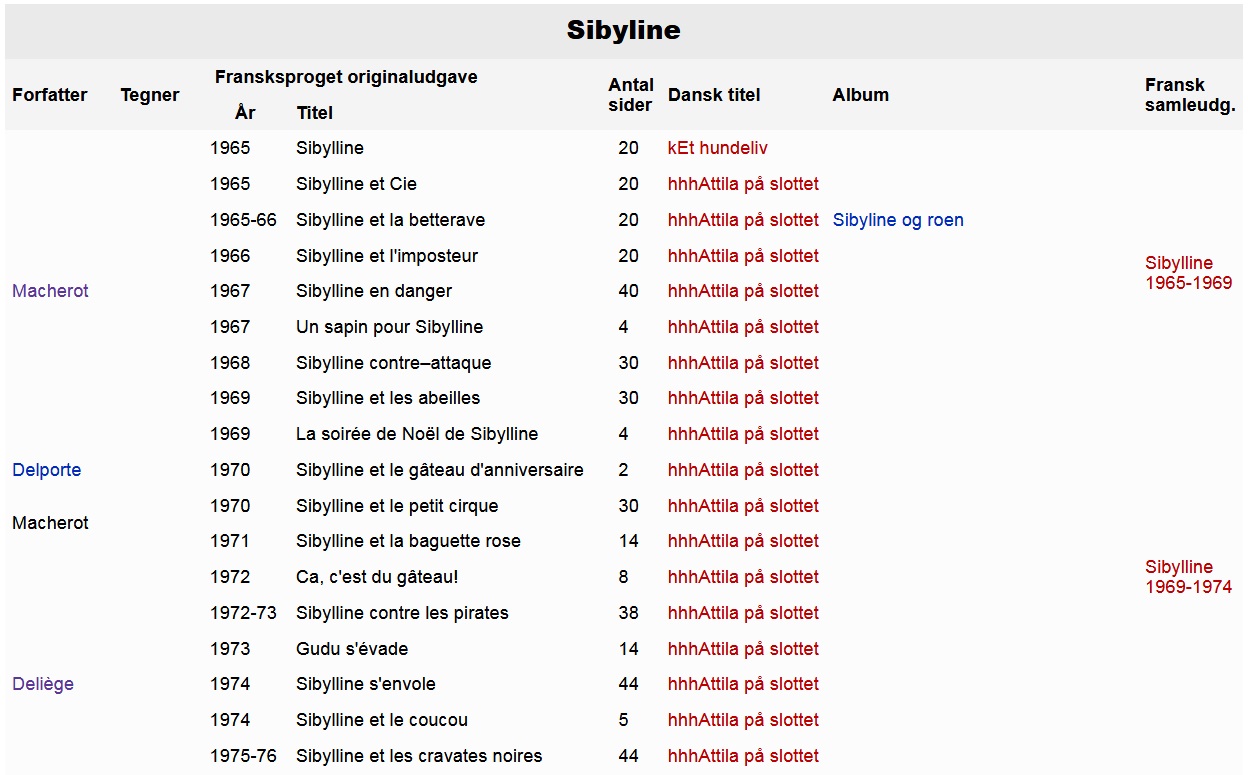Select the title Sibylline contre les pirates
Viewport: 1248px width, 775px height.
click(x=402, y=613)
